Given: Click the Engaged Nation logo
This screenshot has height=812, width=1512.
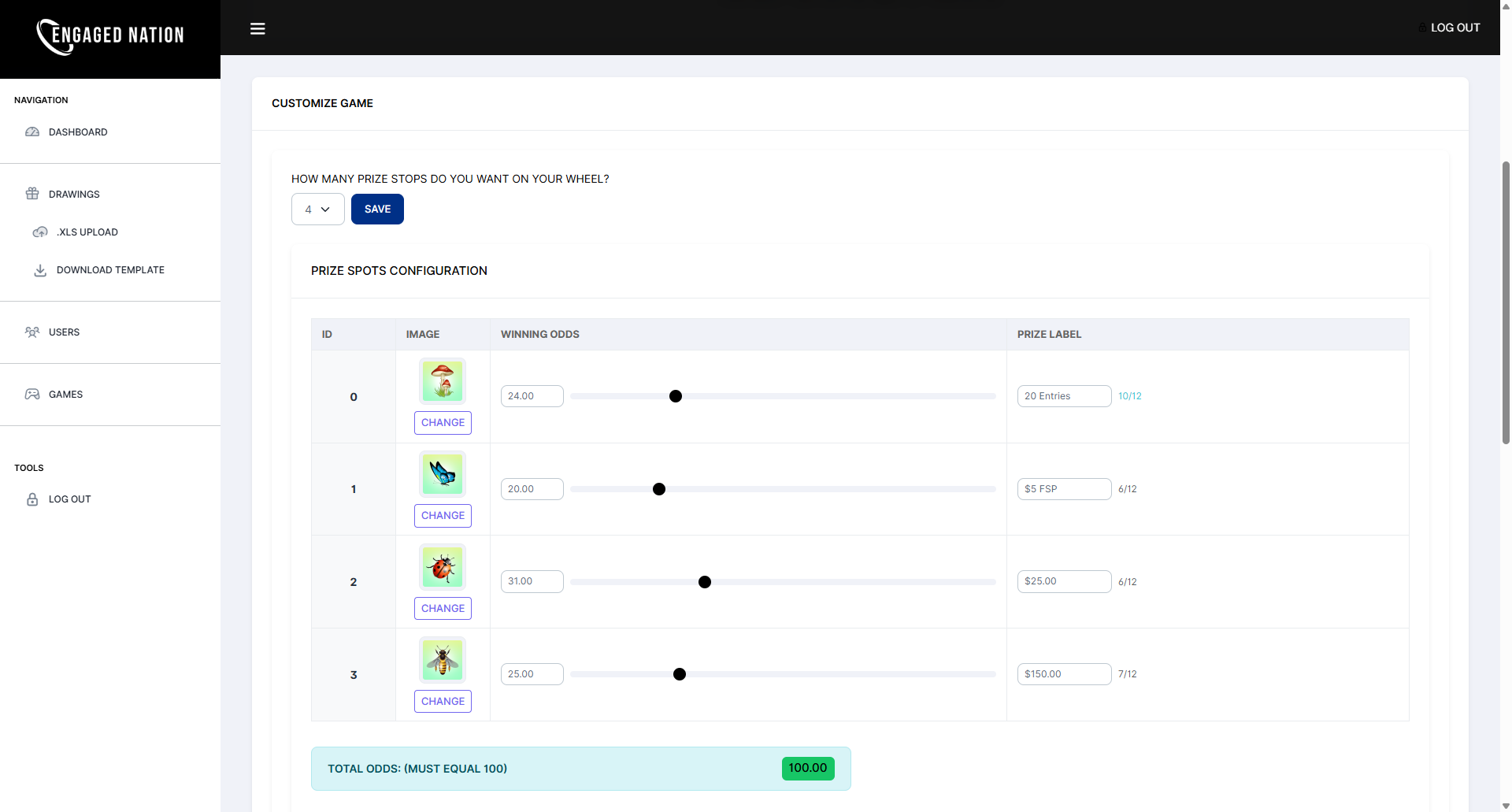Looking at the screenshot, I should pyautogui.click(x=110, y=36).
